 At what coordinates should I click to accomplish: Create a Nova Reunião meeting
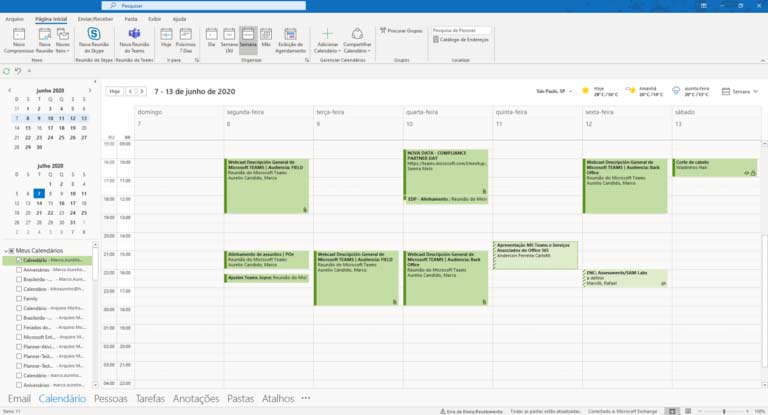[x=44, y=40]
